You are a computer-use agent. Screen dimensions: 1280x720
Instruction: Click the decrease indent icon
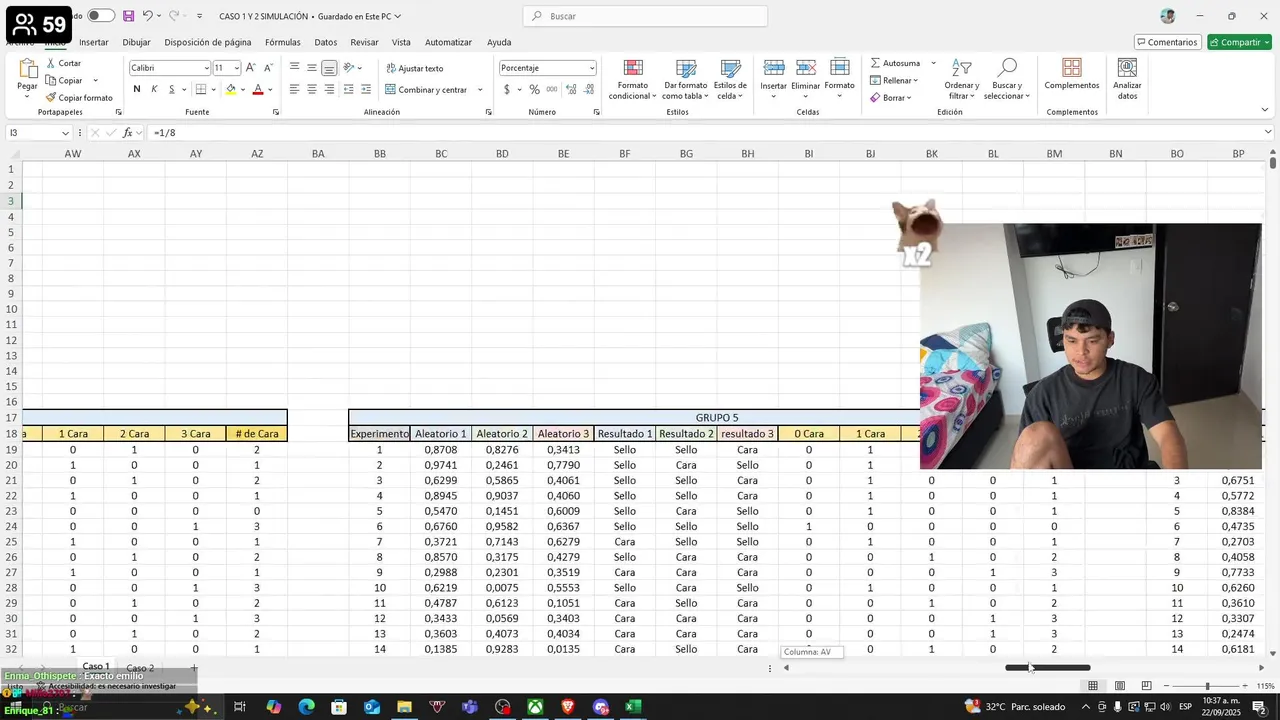[x=348, y=89]
